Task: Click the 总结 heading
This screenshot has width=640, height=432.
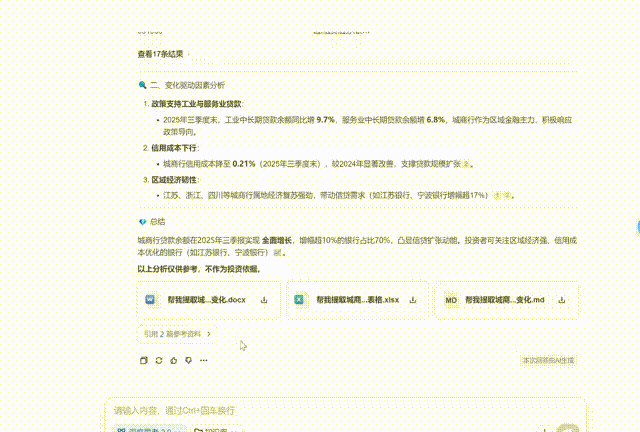Action: [158, 222]
